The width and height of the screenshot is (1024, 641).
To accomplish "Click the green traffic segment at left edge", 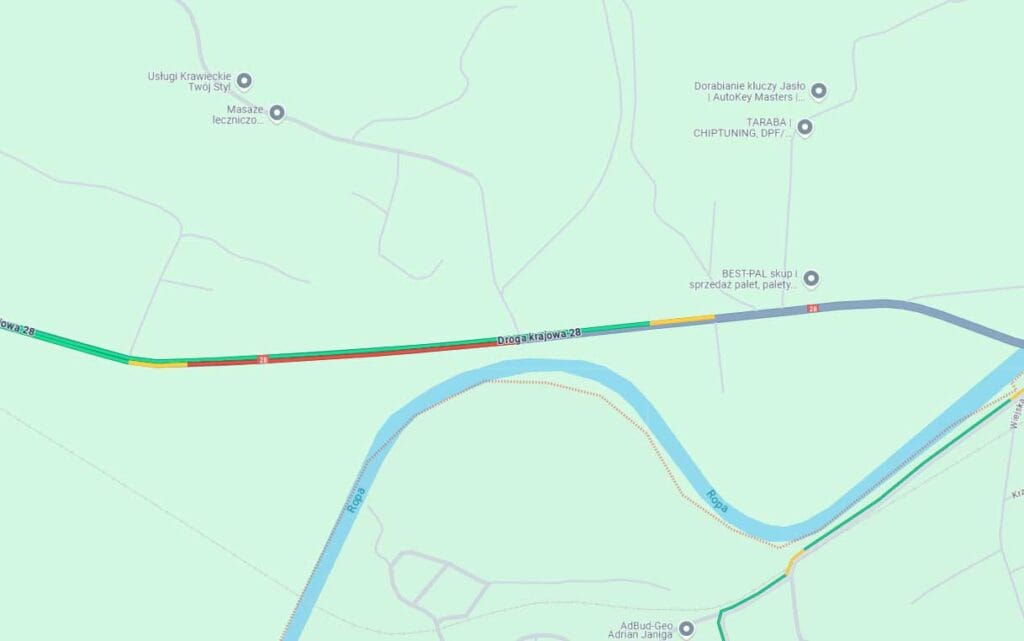I will click(65, 342).
